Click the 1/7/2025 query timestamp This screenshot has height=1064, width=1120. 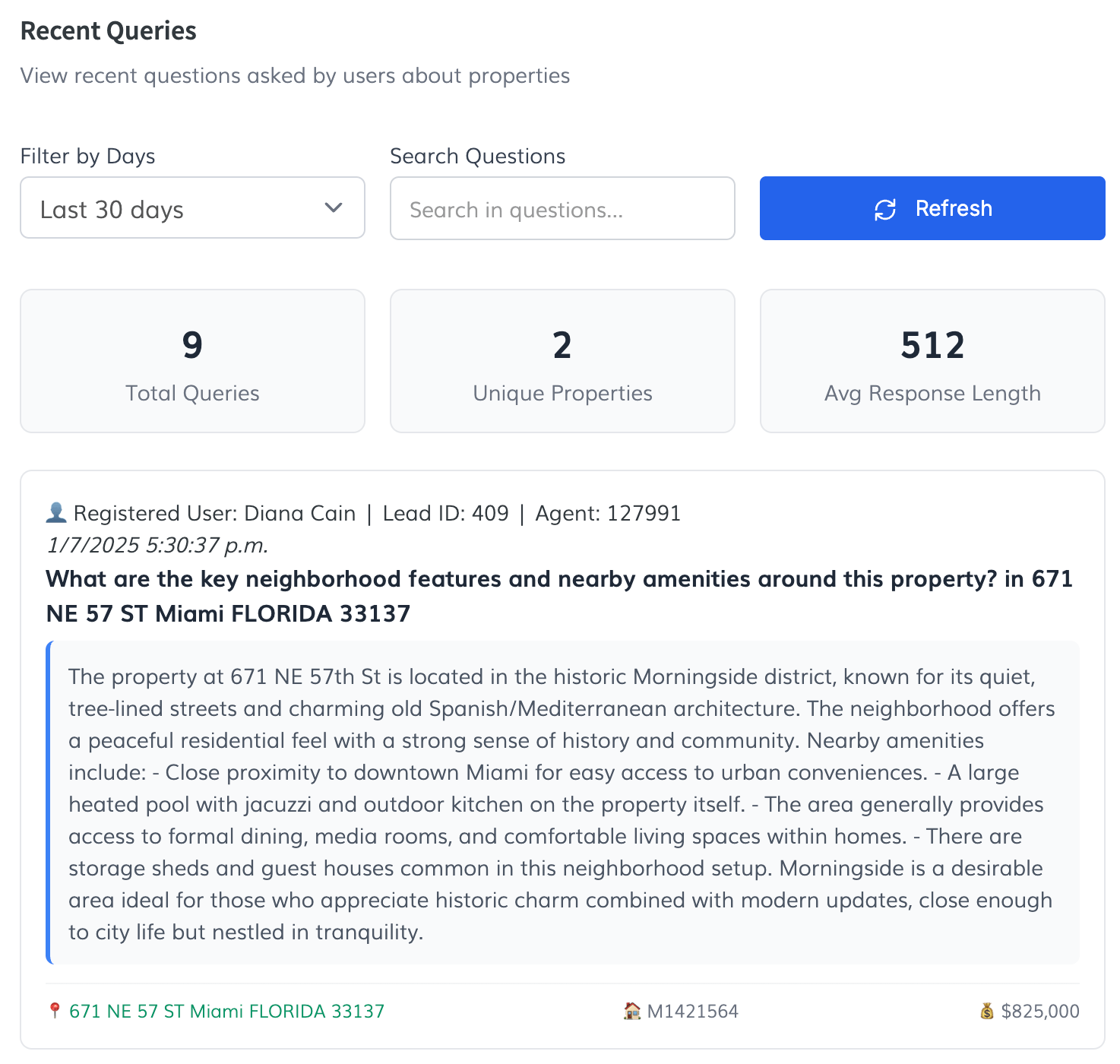click(157, 545)
